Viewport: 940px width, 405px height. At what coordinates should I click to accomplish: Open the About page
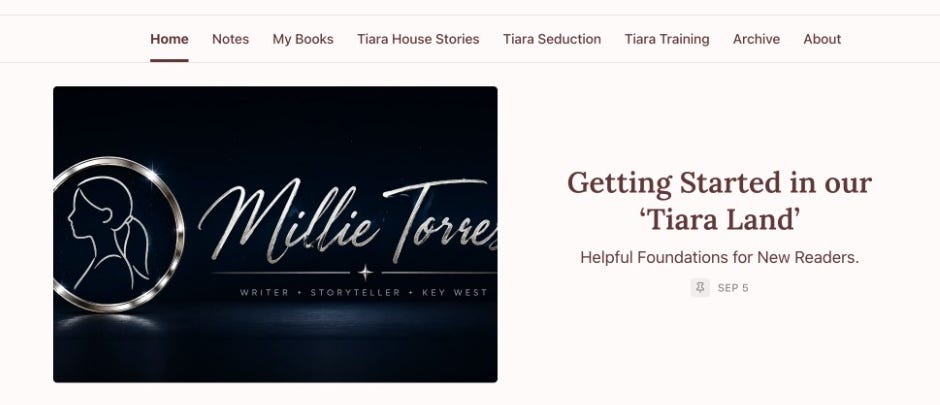822,39
